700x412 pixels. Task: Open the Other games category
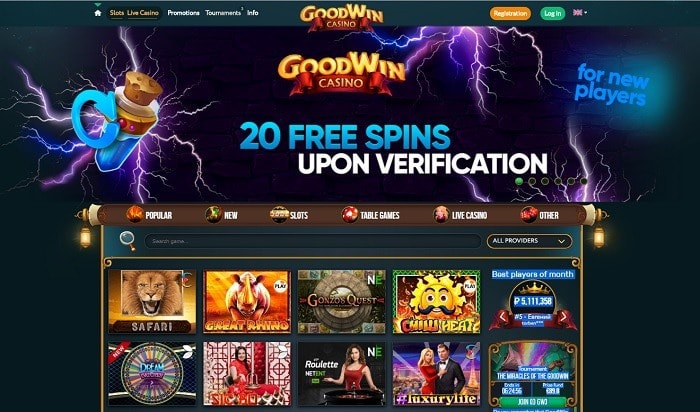[x=540, y=215]
